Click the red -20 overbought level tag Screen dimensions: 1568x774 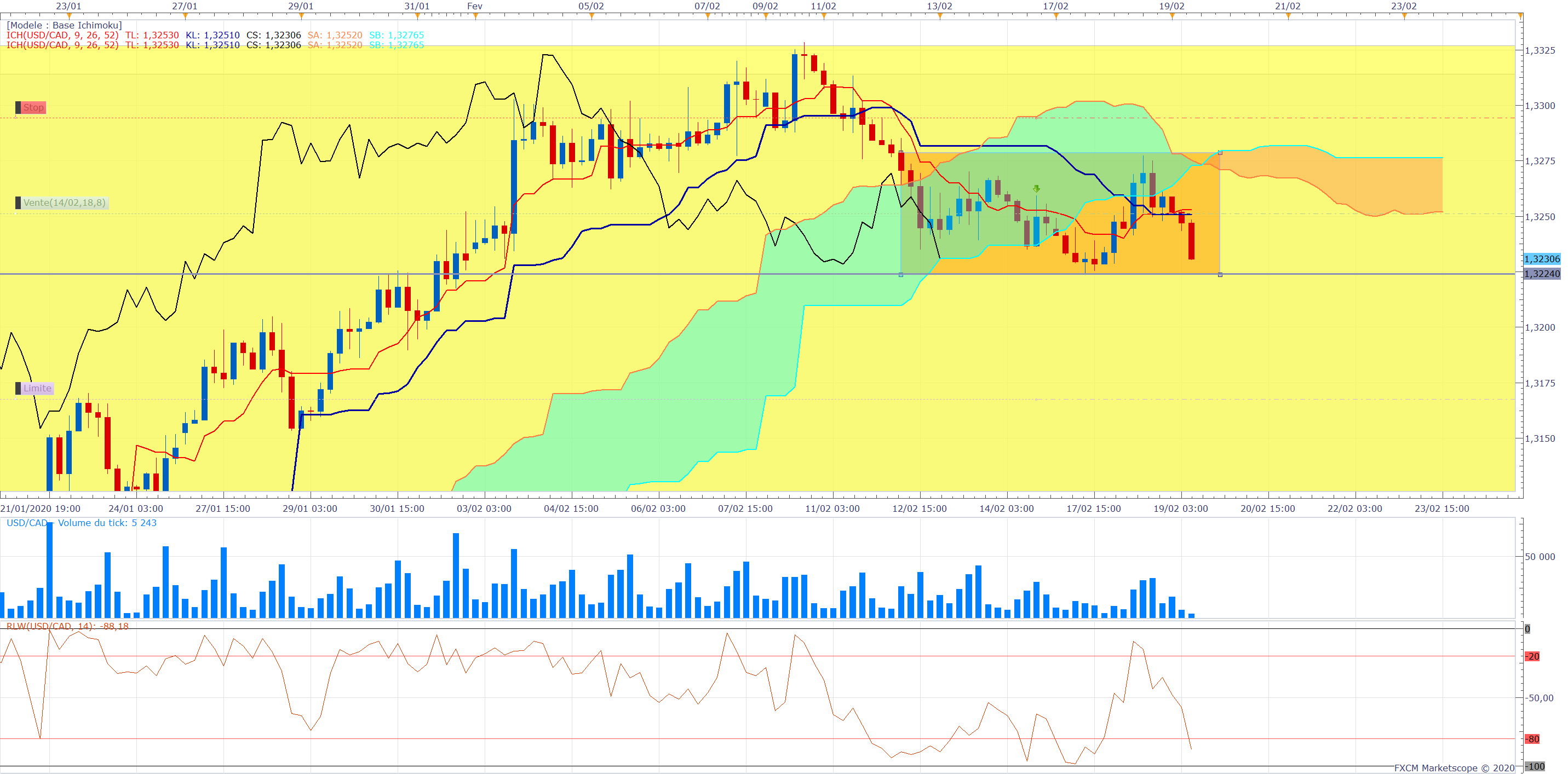(x=1532, y=656)
